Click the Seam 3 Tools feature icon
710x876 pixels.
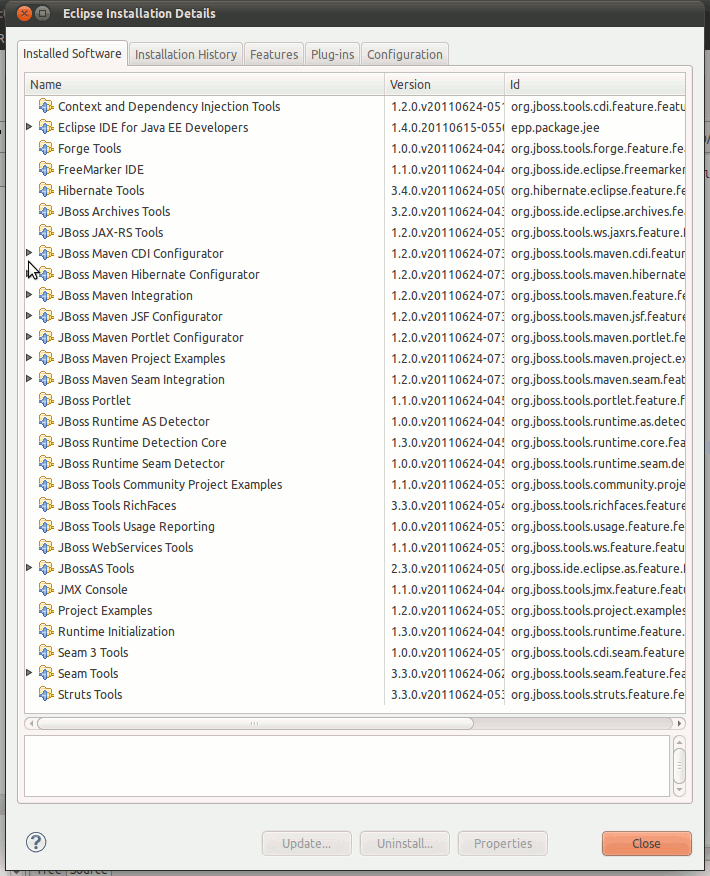(x=46, y=652)
